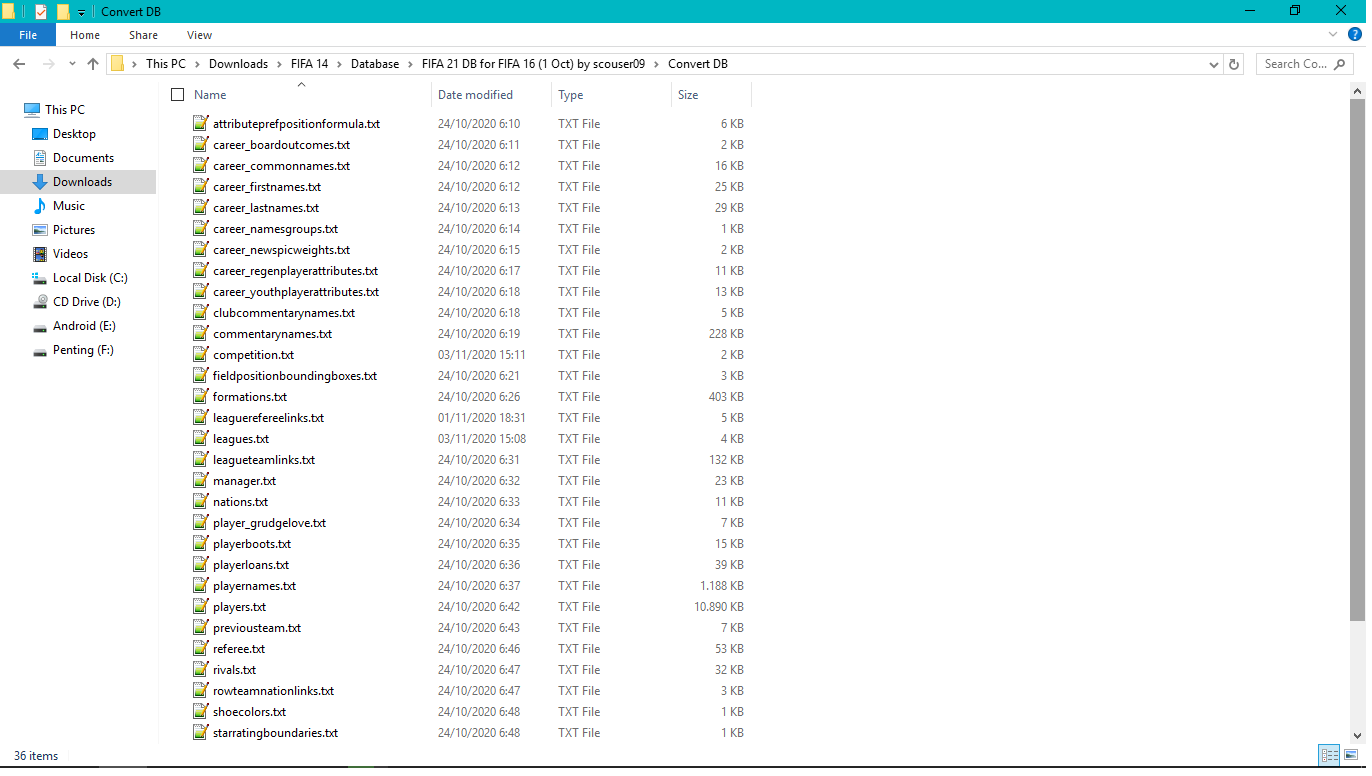Click the search magnifier icon

[x=1341, y=64]
